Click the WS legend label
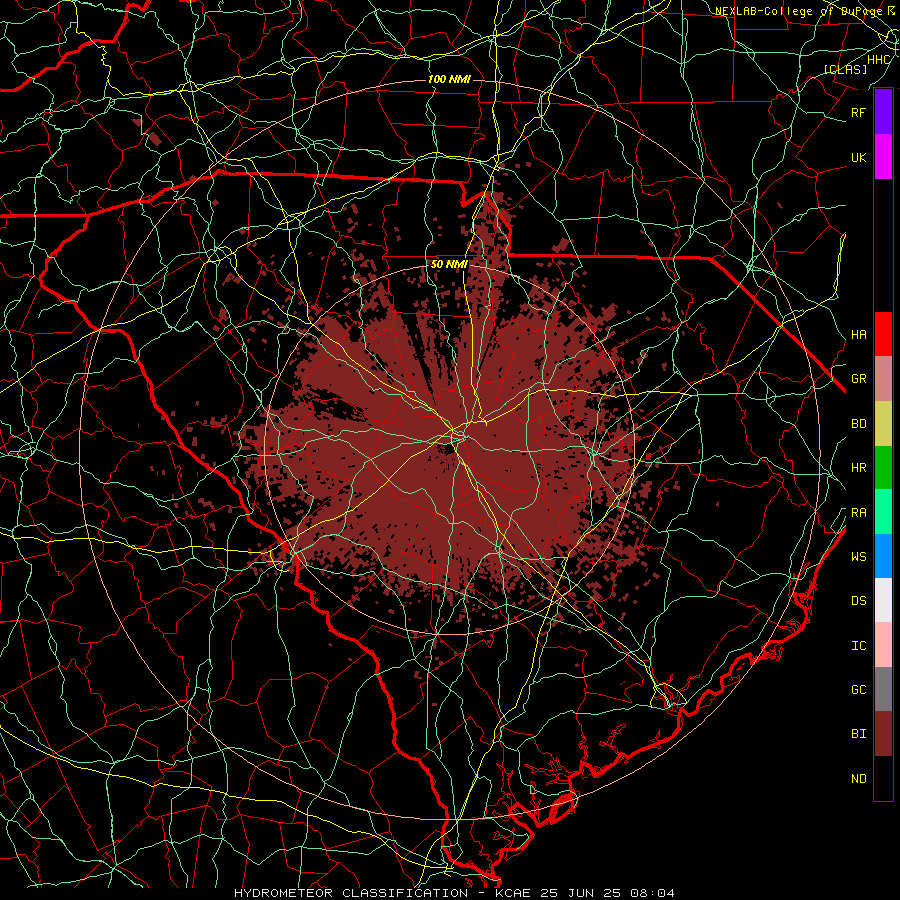Image resolution: width=900 pixels, height=900 pixels. point(858,556)
